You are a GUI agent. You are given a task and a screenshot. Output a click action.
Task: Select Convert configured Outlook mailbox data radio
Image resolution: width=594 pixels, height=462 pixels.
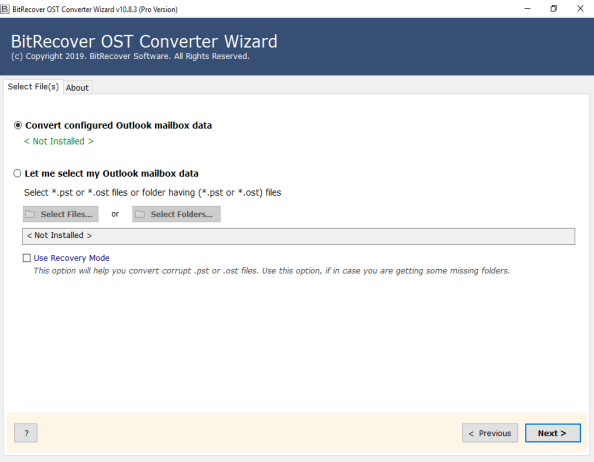(x=18, y=125)
